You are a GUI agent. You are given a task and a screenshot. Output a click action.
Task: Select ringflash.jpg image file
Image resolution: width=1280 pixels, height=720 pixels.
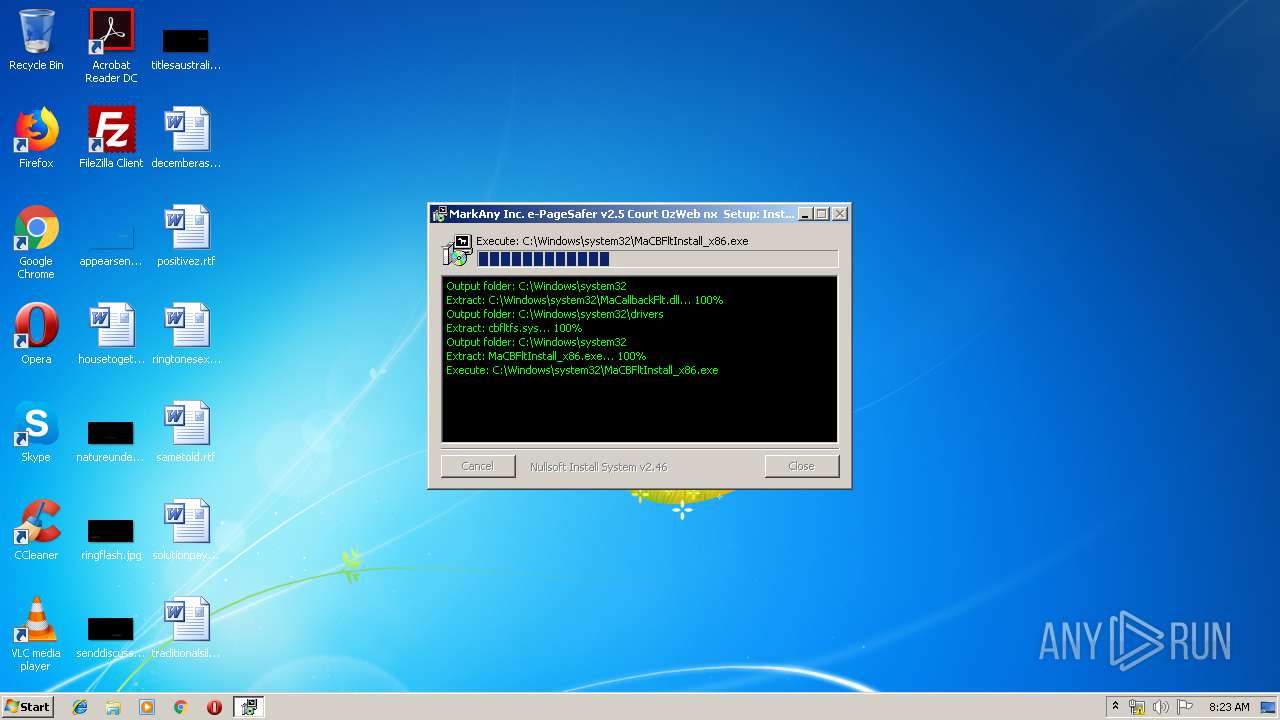pos(111,540)
